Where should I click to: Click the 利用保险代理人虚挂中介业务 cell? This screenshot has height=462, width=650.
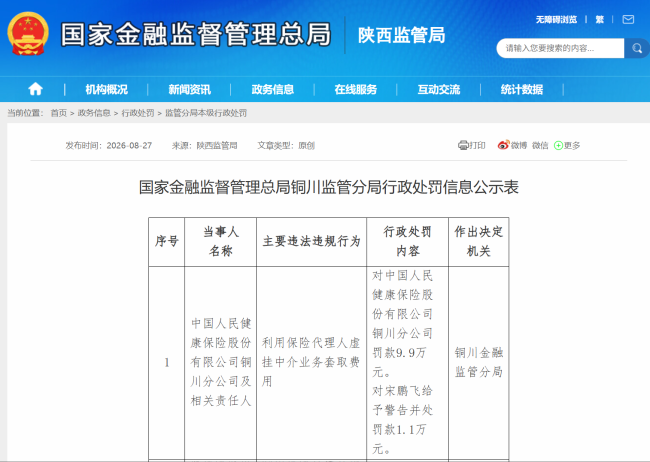pos(311,362)
